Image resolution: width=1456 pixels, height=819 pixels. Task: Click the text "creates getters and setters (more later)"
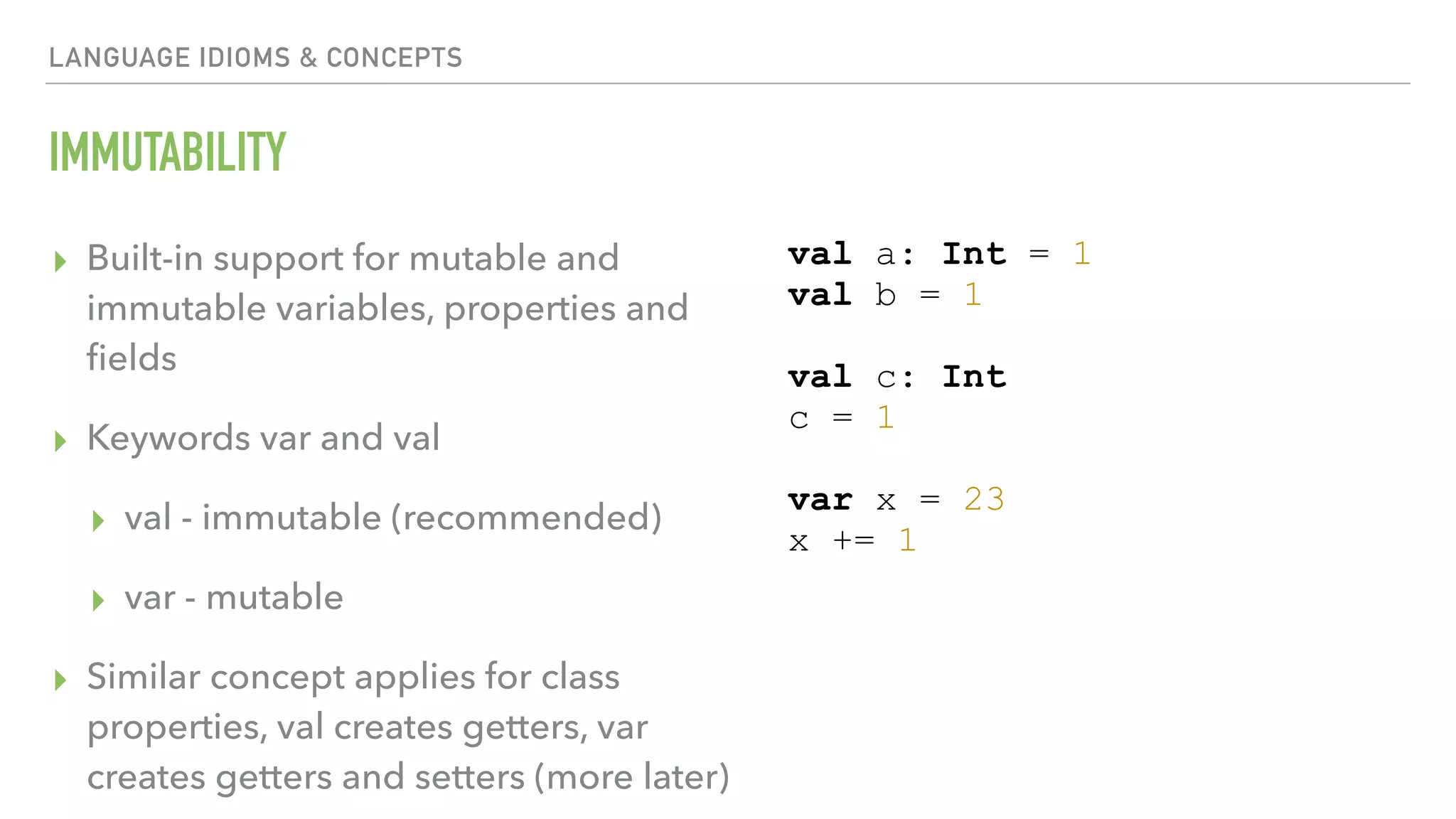pyautogui.click(x=408, y=776)
